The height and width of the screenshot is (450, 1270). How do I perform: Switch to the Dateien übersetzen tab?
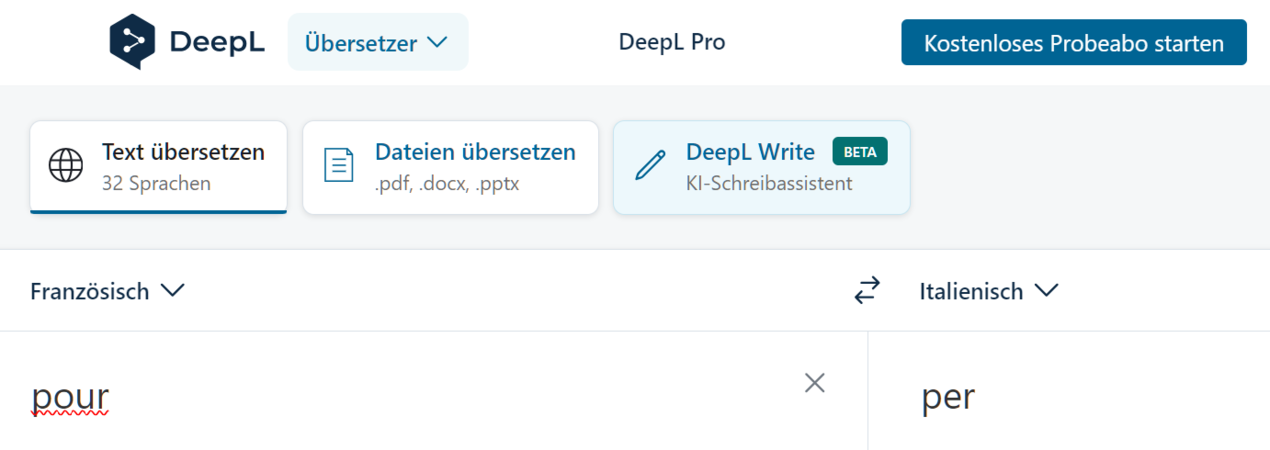tap(450, 167)
